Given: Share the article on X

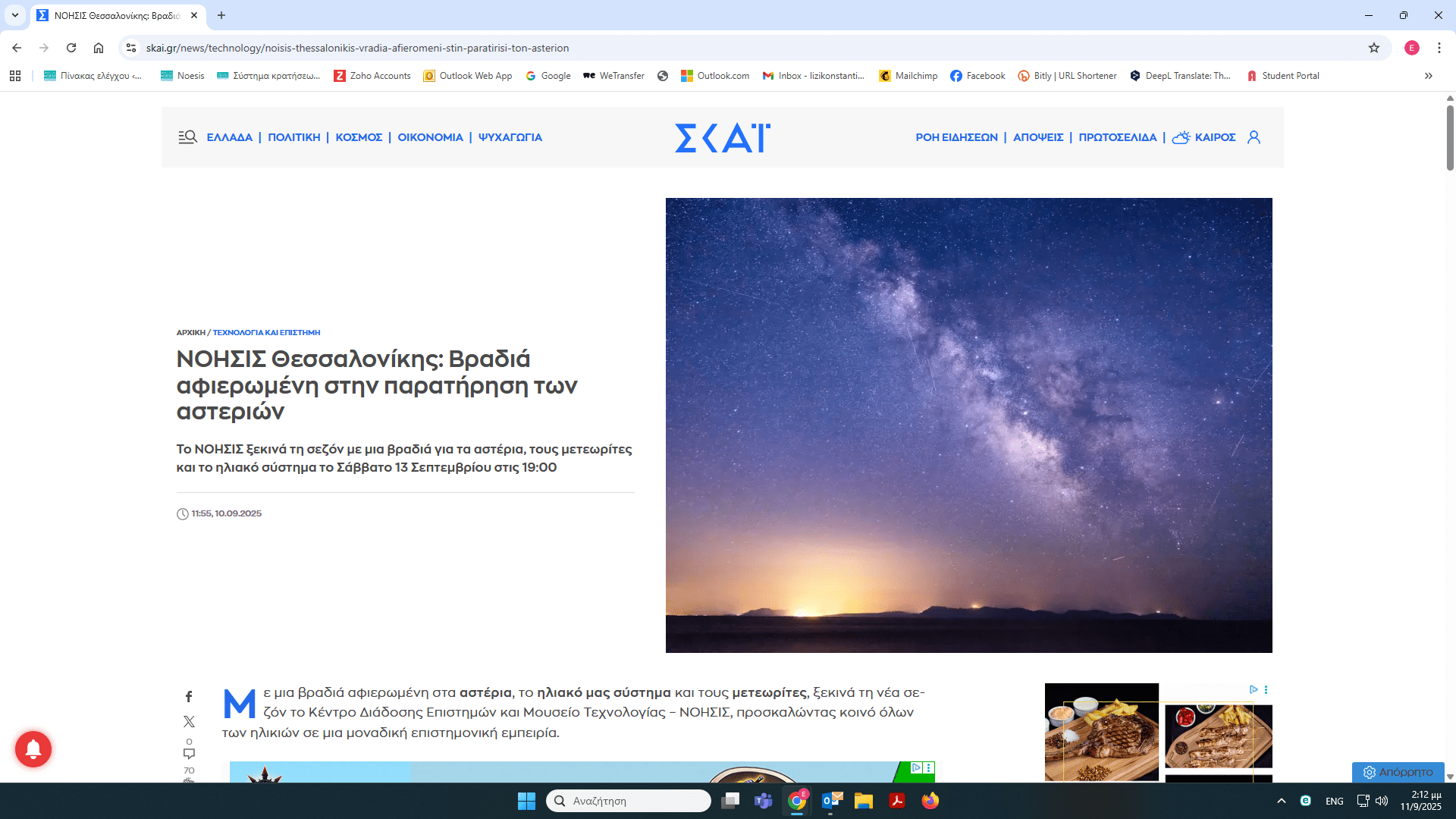Looking at the screenshot, I should click(x=189, y=721).
